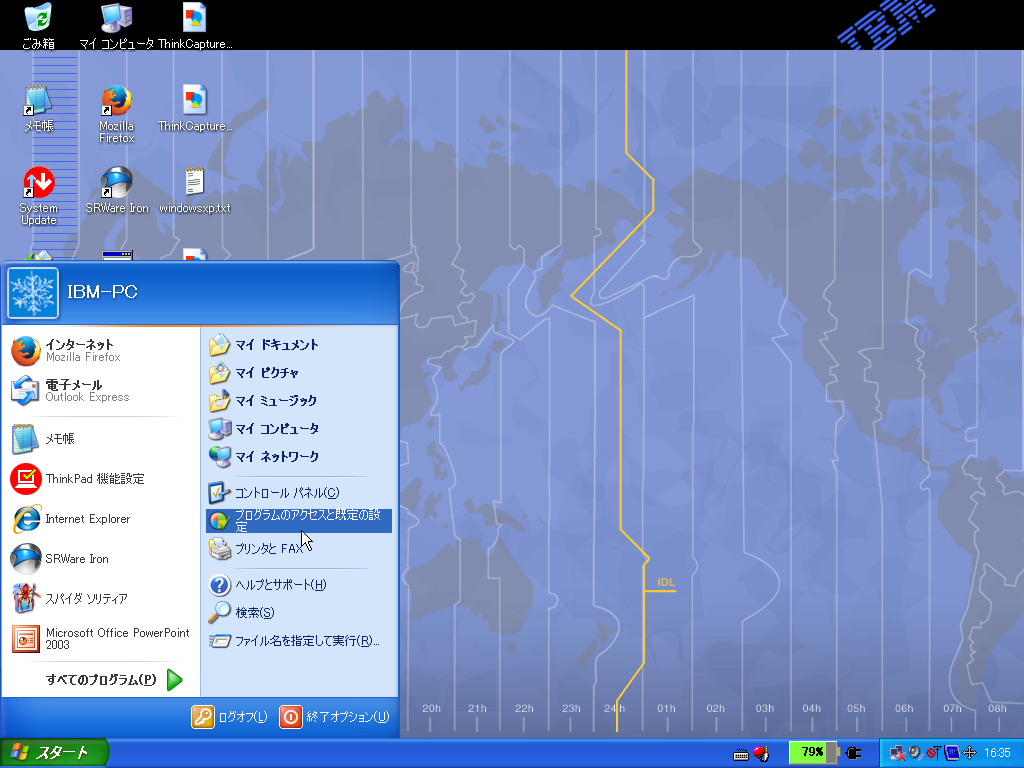The image size is (1024, 768).
Task: Open マイ コンピュータ icon on the desktop
Action: pos(116,25)
